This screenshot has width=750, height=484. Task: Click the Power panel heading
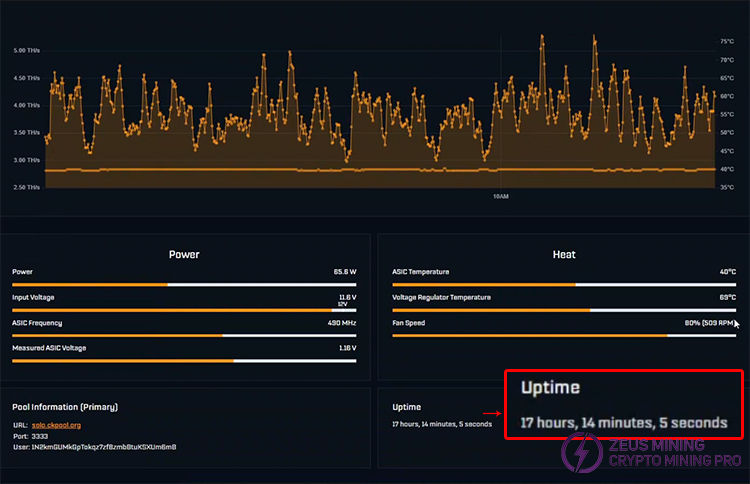[x=184, y=254]
